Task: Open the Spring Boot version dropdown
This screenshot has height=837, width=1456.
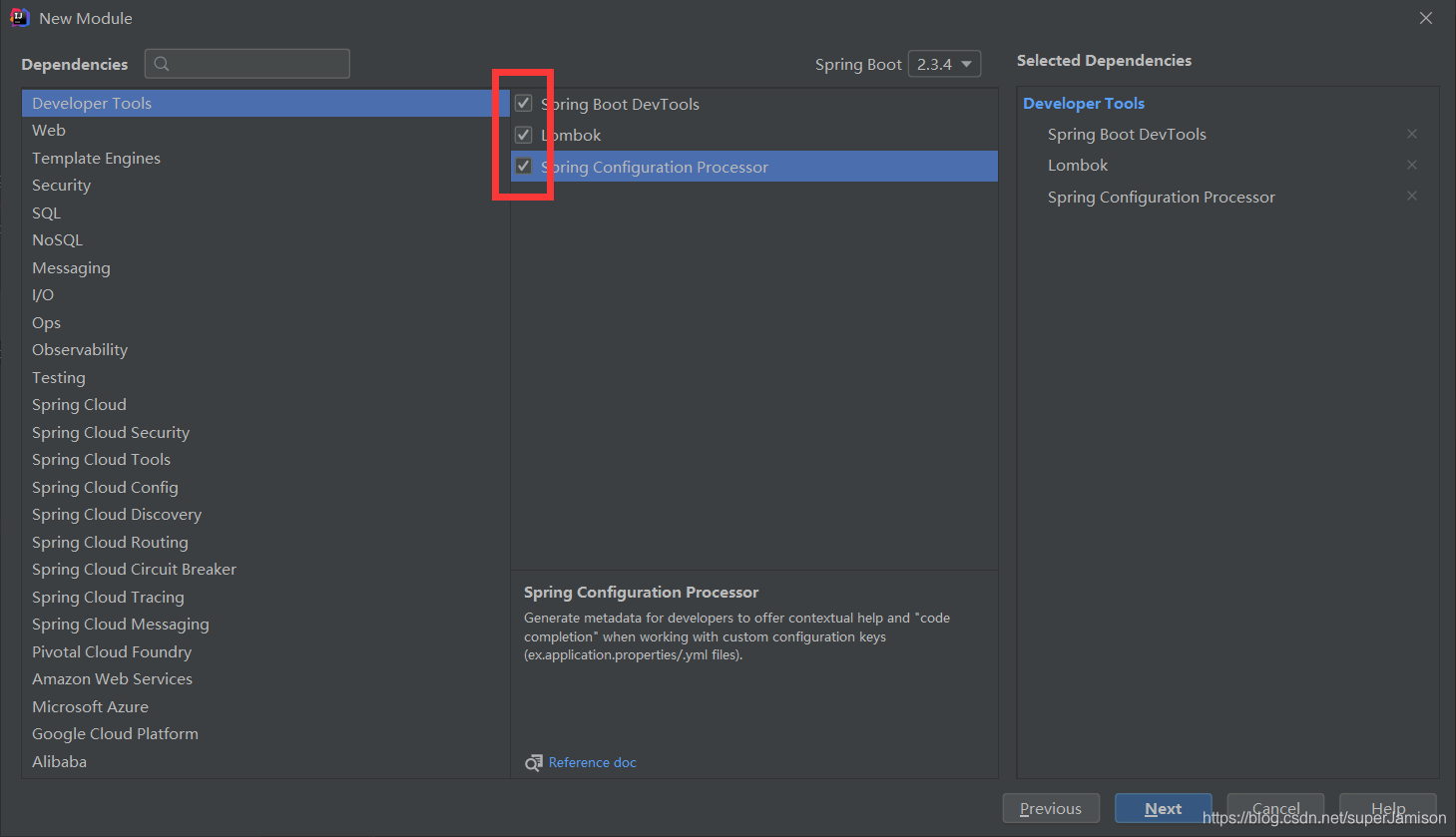Action: (944, 64)
